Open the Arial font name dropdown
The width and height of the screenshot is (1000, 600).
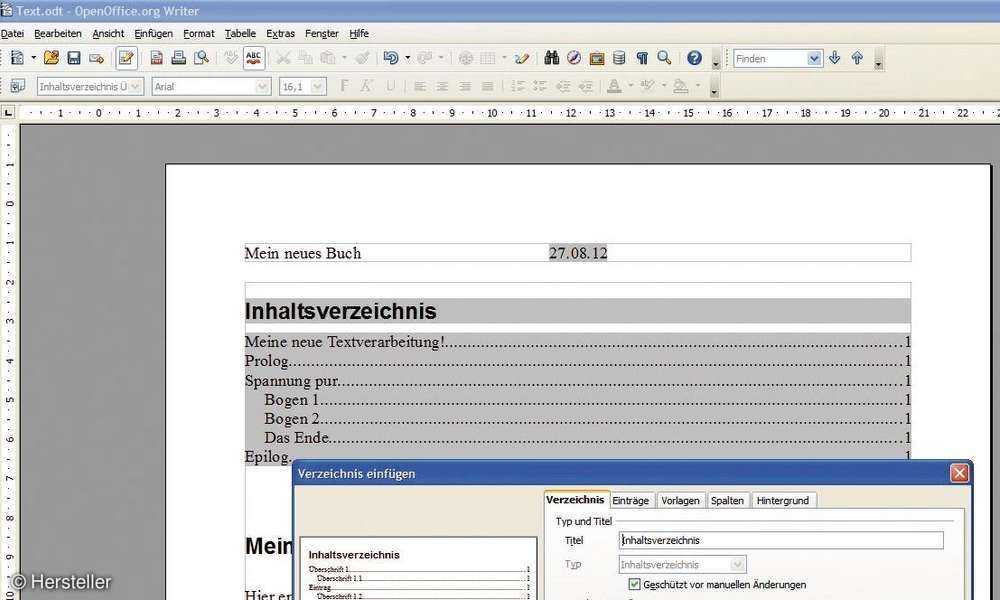[261, 86]
